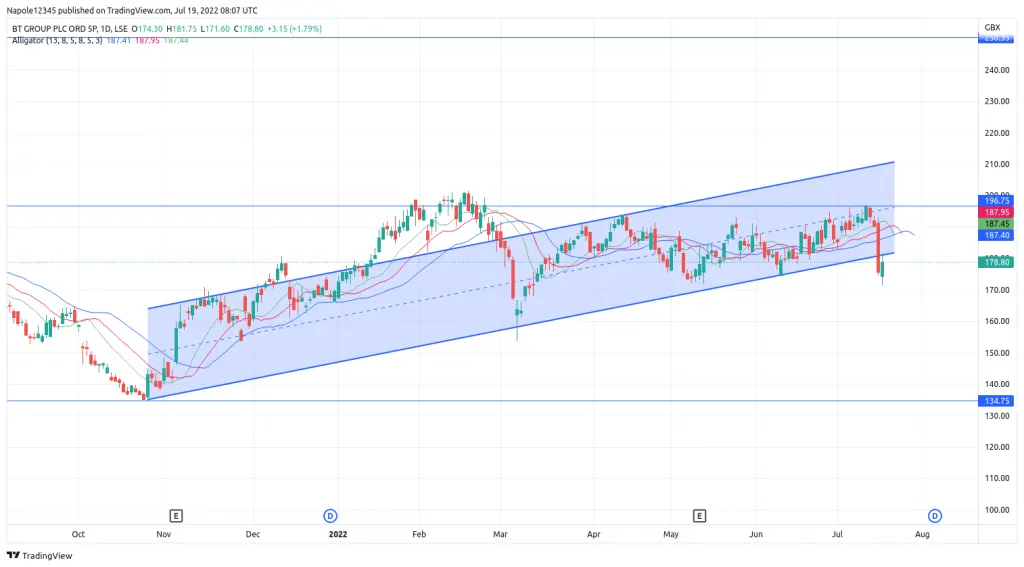Click the '2022' label on time axis
Viewport: 1024px width, 567px height.
338,534
